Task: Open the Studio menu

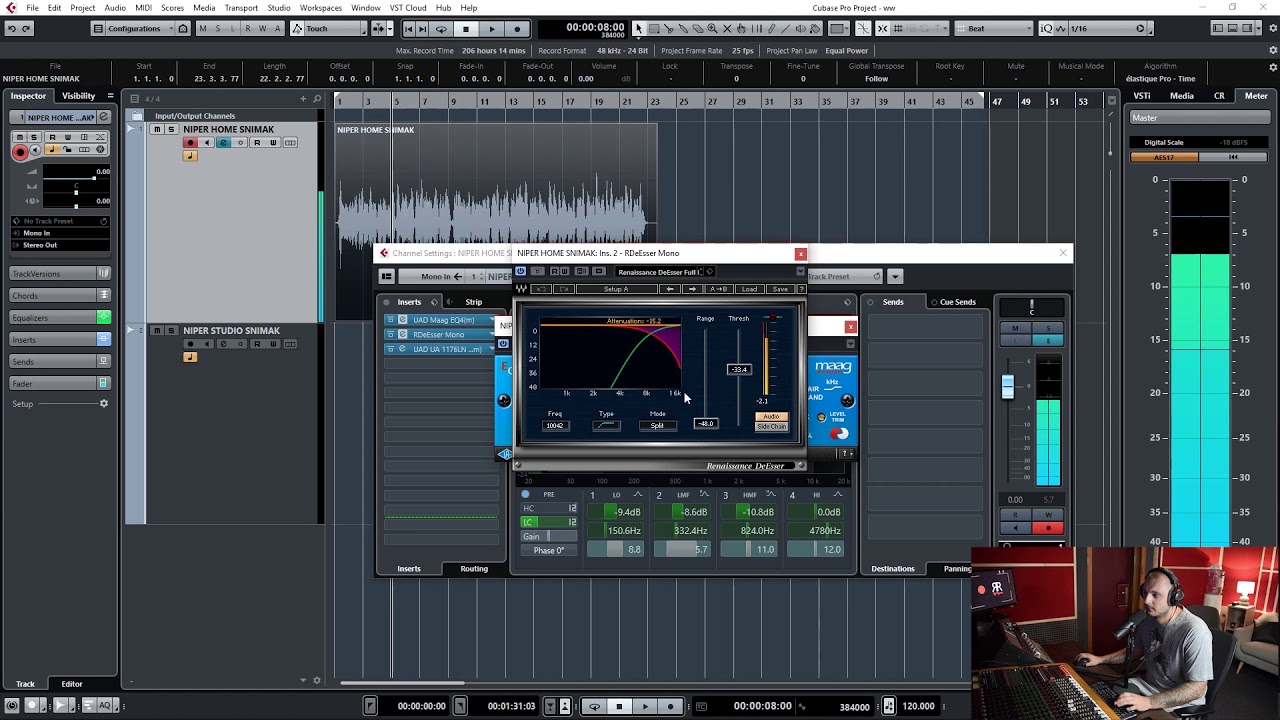Action: (x=279, y=8)
